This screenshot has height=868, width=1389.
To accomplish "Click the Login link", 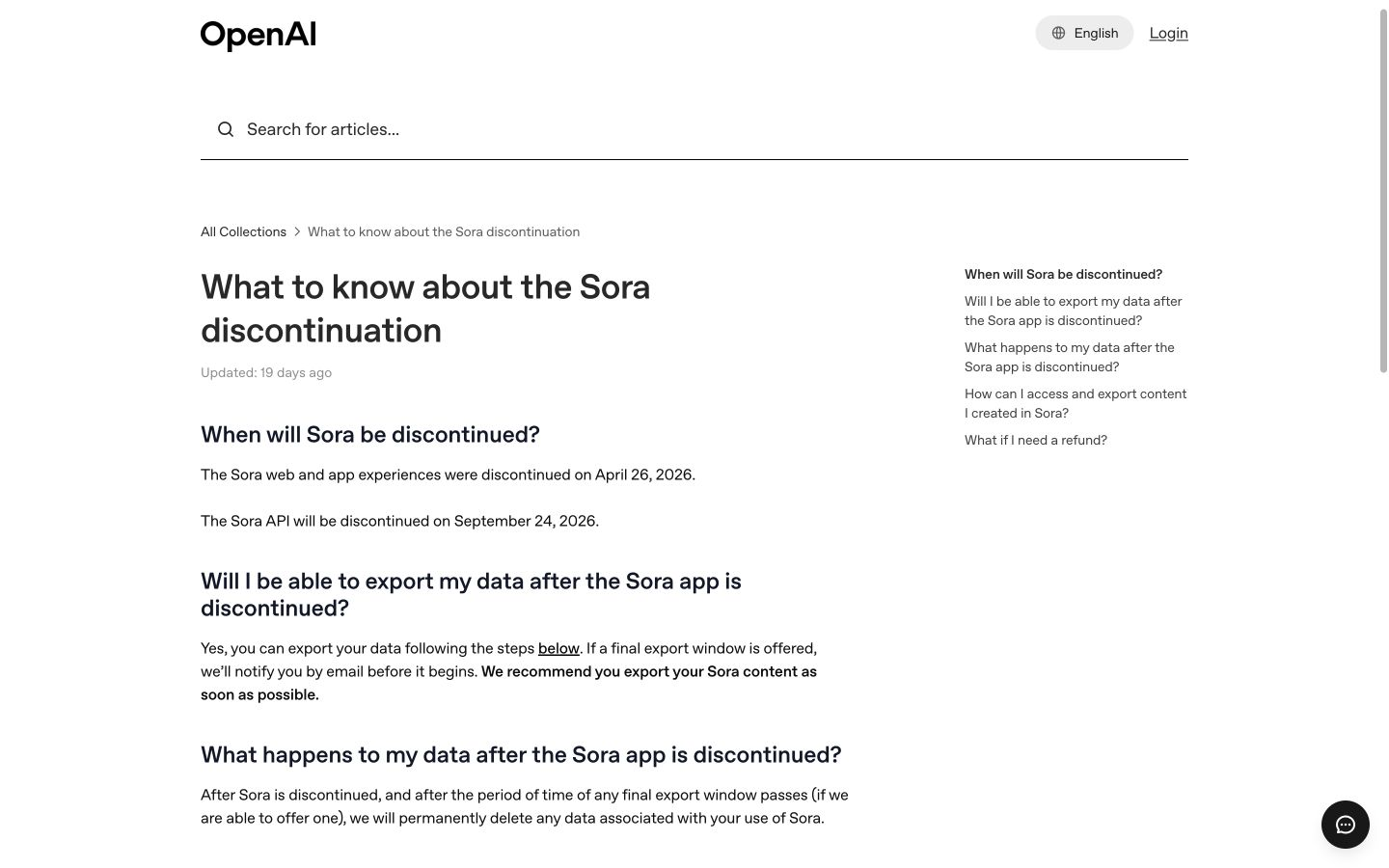I will tap(1168, 33).
